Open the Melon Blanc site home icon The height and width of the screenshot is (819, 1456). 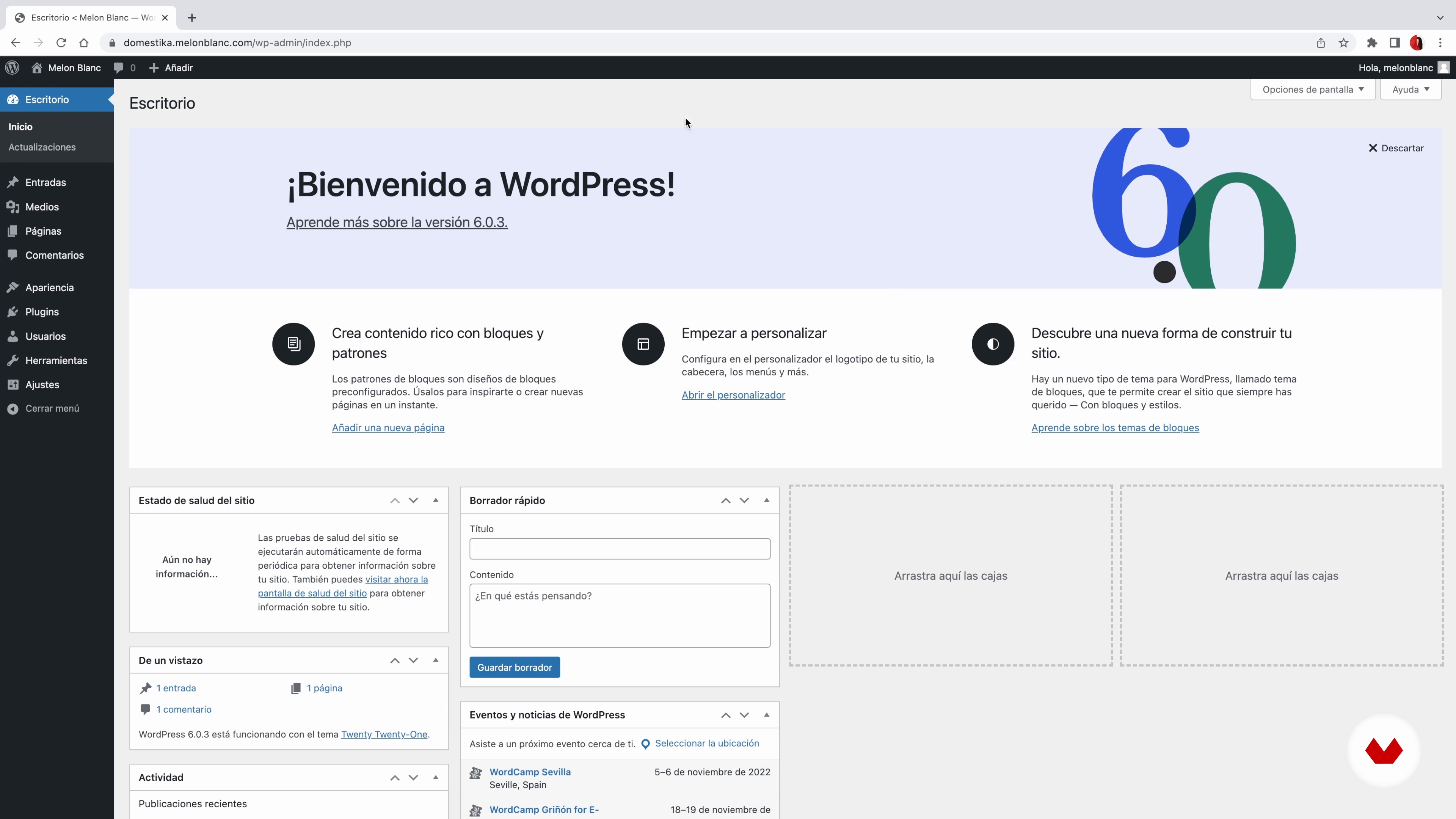(37, 68)
